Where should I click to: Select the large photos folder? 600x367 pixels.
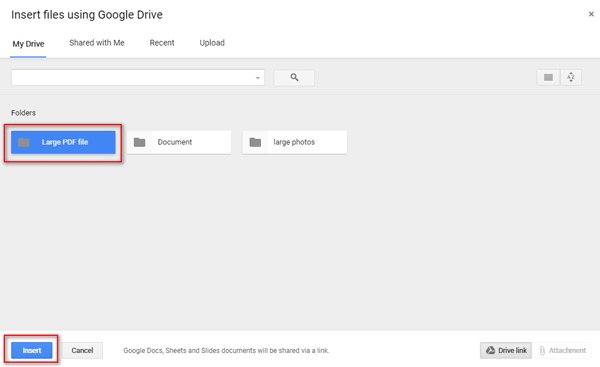[x=295, y=142]
